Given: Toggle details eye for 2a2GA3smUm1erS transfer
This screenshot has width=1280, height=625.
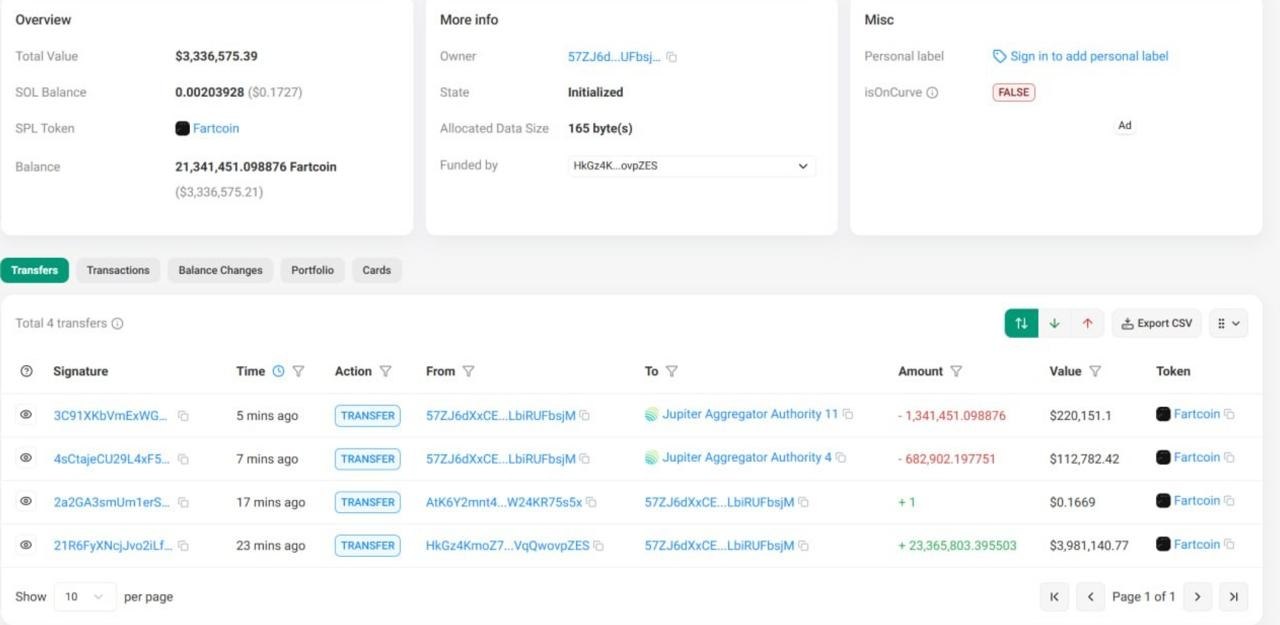Looking at the screenshot, I should pos(27,502).
